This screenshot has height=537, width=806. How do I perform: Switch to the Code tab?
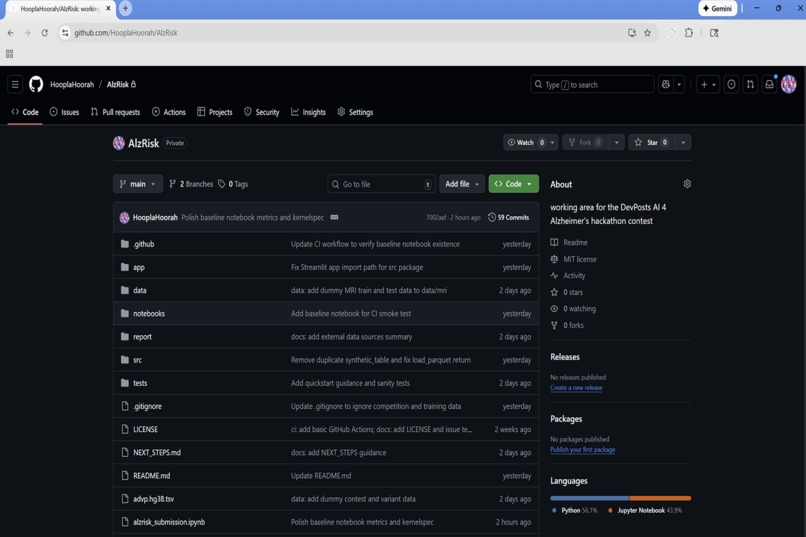pos(25,112)
